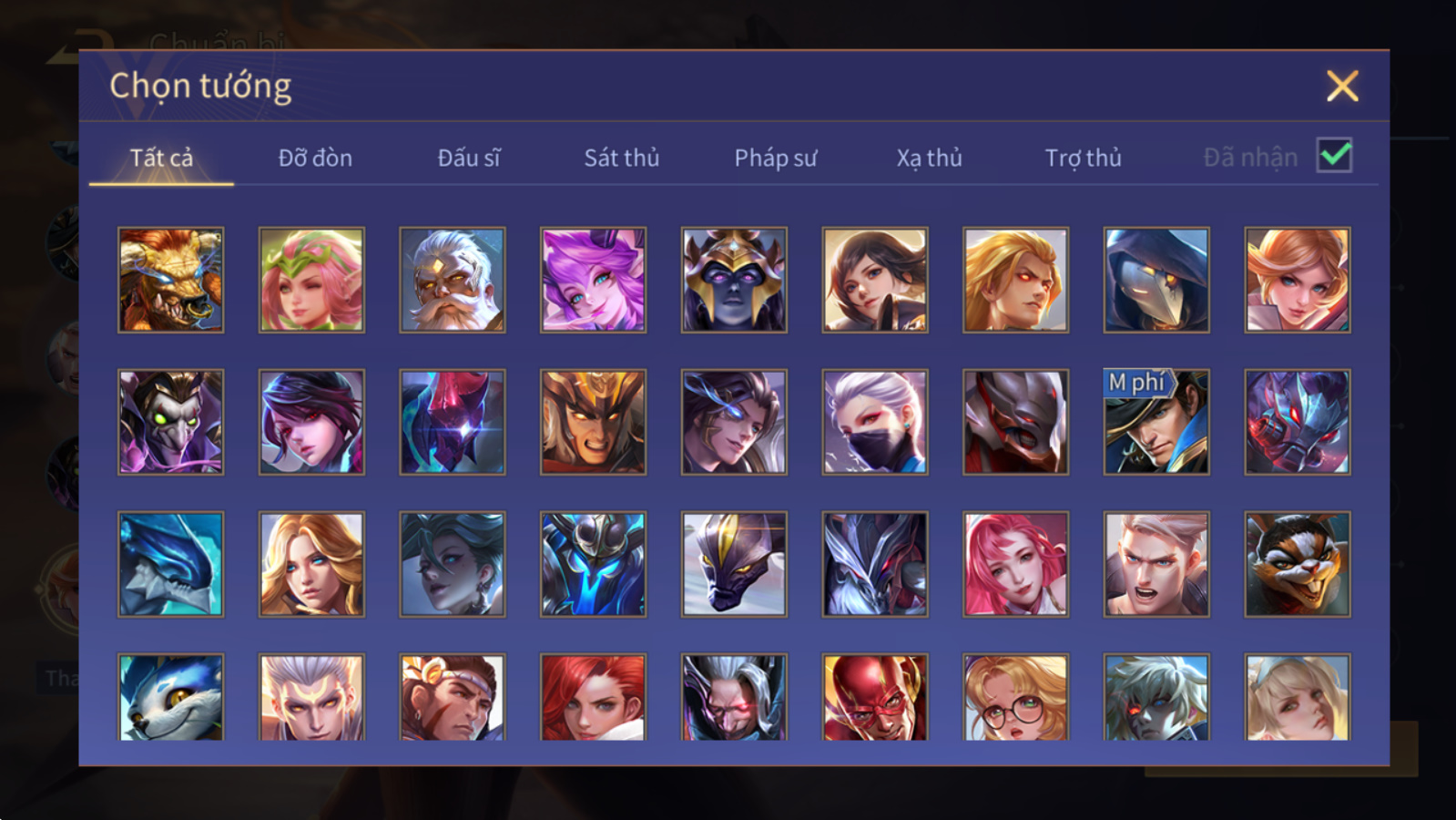This screenshot has width=1456, height=820.
Task: Select the blue shark creature hero
Action: pos(170,564)
